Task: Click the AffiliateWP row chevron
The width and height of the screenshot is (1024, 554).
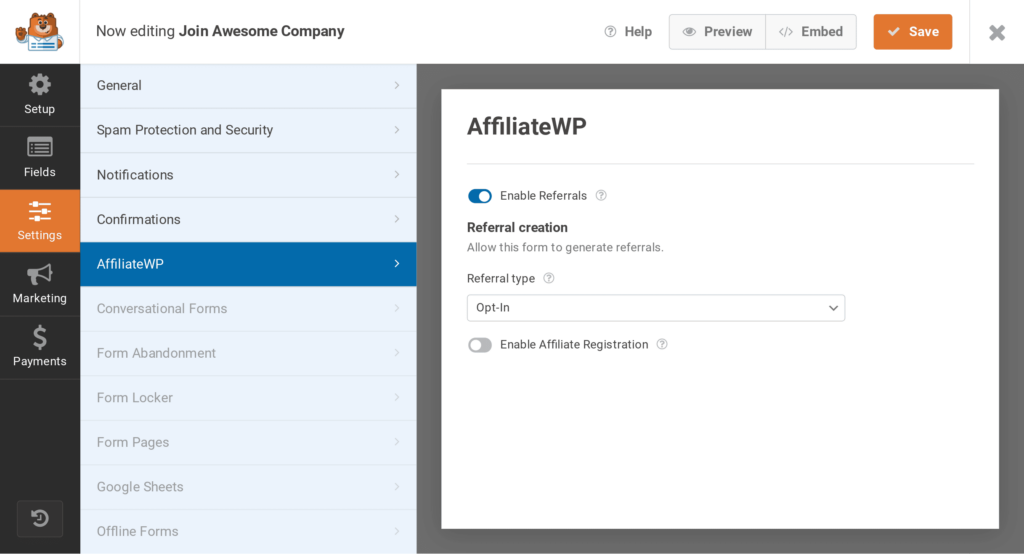Action: click(397, 263)
